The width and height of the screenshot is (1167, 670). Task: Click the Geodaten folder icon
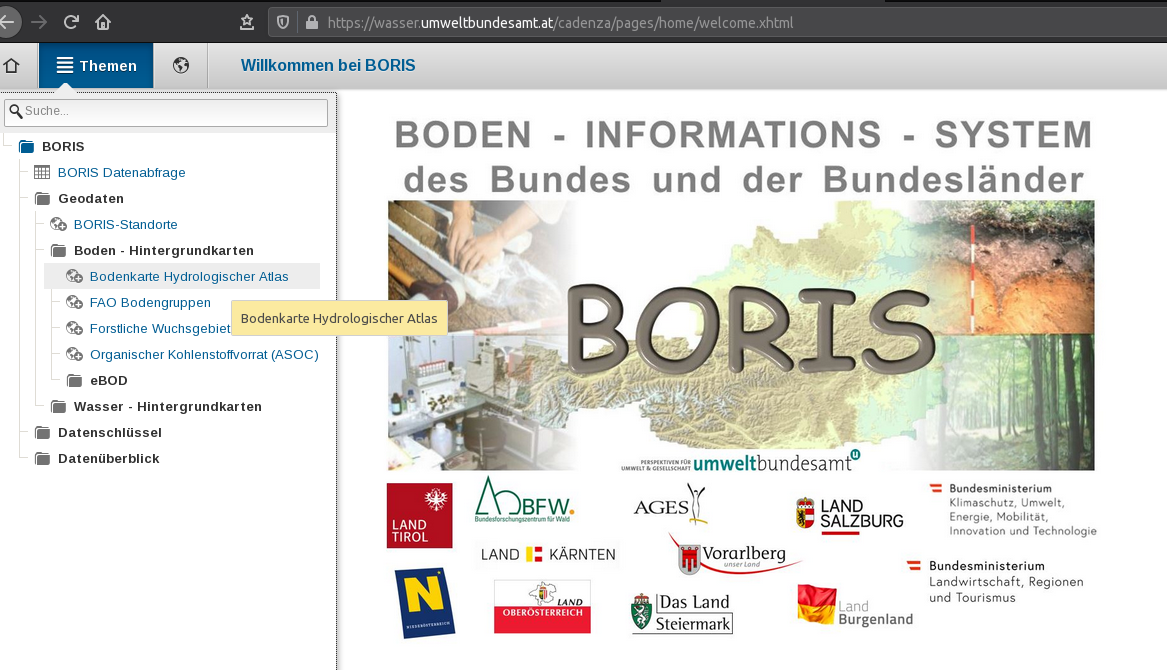42,199
